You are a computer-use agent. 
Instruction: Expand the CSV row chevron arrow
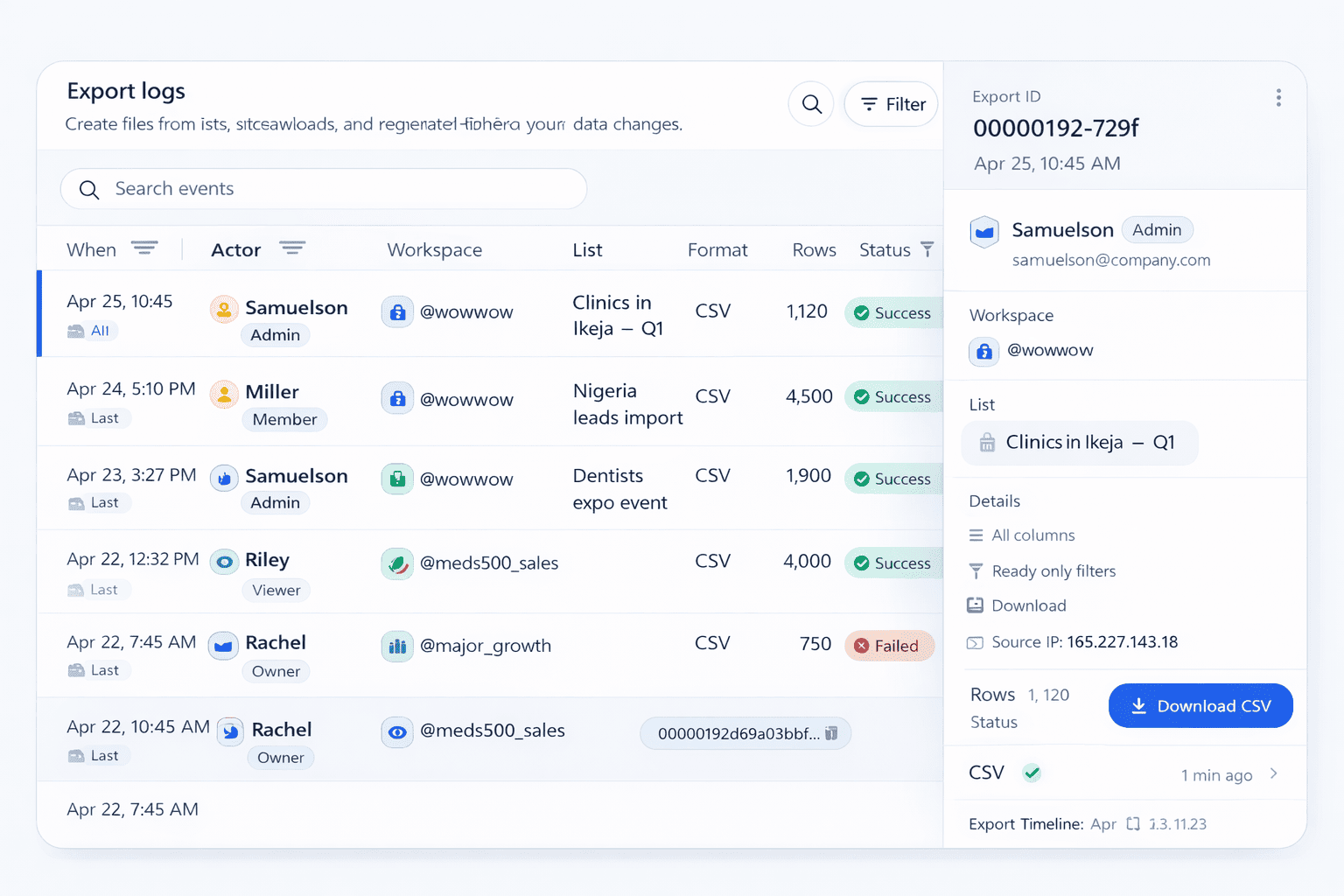[1274, 773]
